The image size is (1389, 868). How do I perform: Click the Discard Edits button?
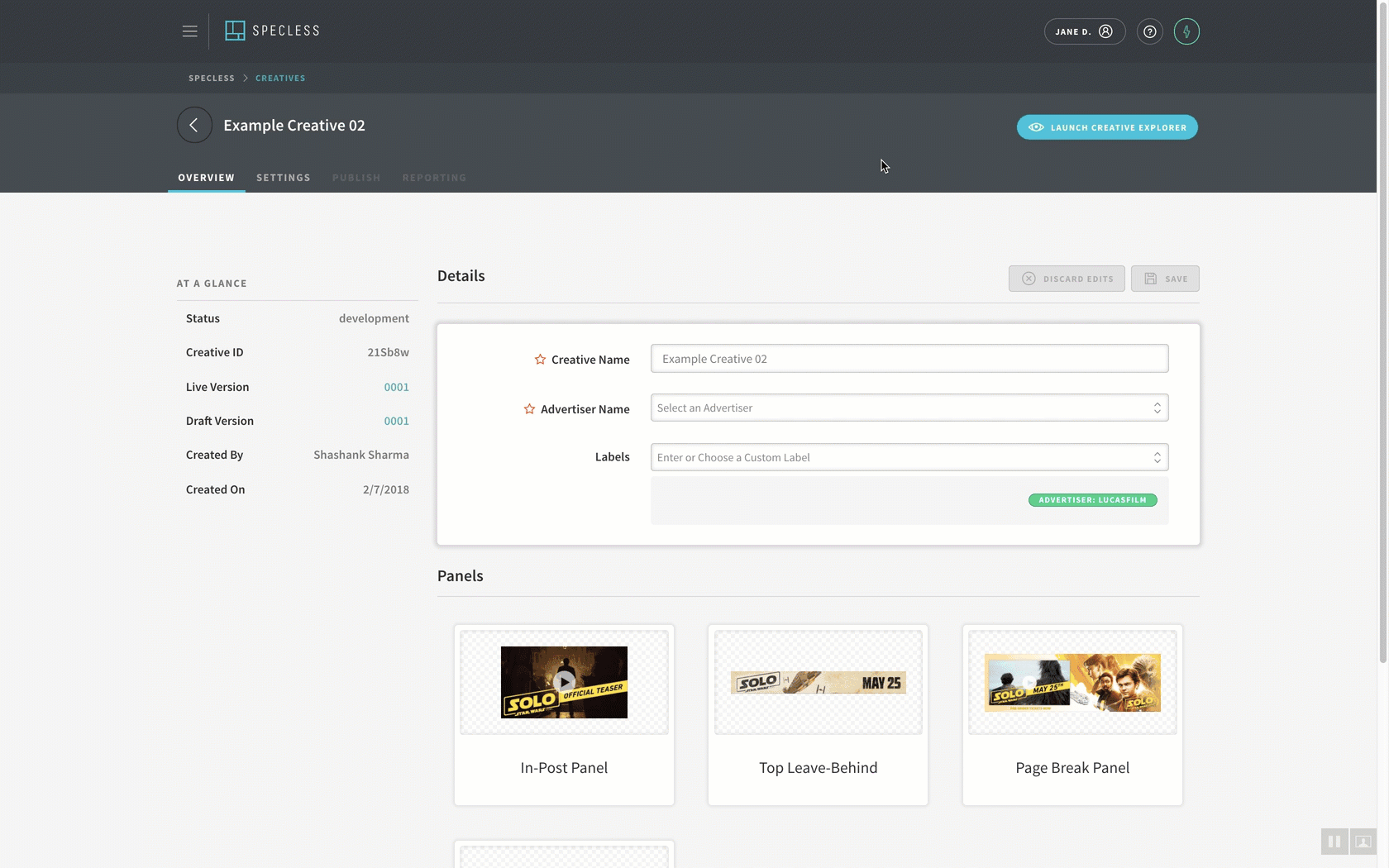[x=1067, y=279]
